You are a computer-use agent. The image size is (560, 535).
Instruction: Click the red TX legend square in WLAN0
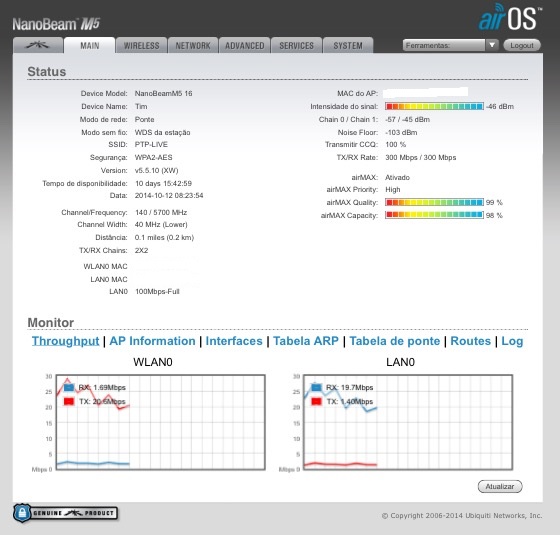(69, 401)
